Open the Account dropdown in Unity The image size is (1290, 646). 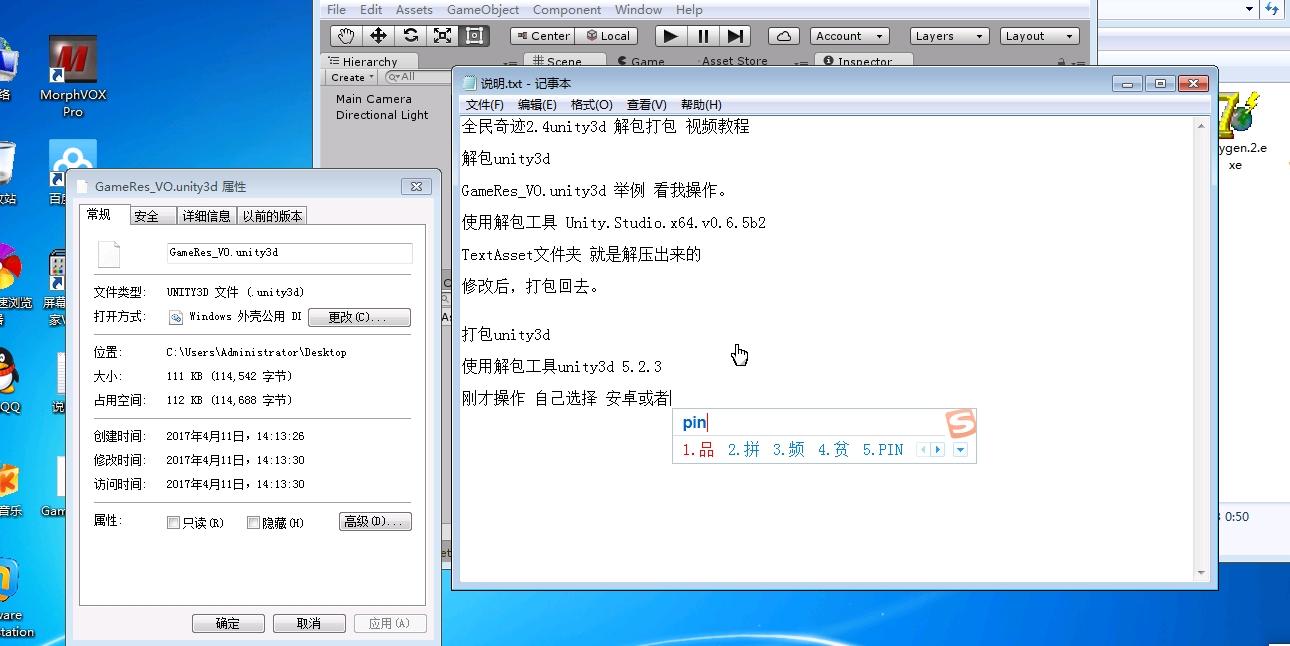pos(851,36)
